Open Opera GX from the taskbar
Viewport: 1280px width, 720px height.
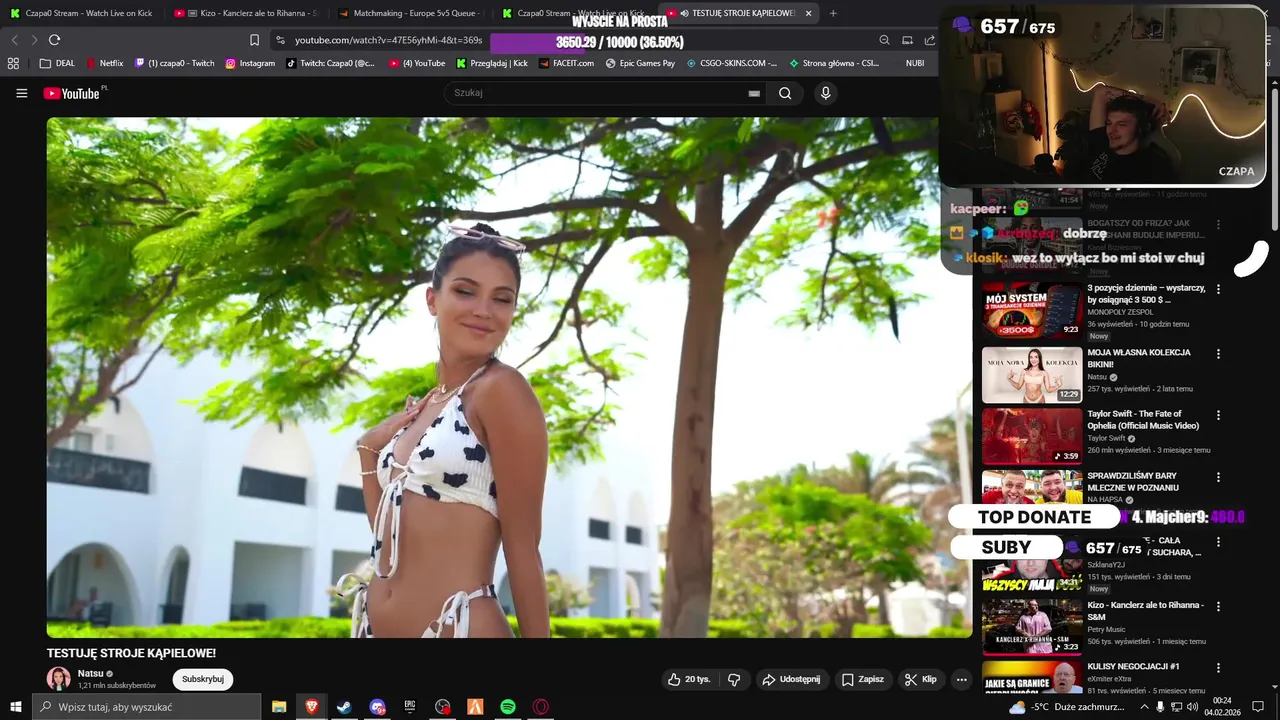tap(541, 707)
